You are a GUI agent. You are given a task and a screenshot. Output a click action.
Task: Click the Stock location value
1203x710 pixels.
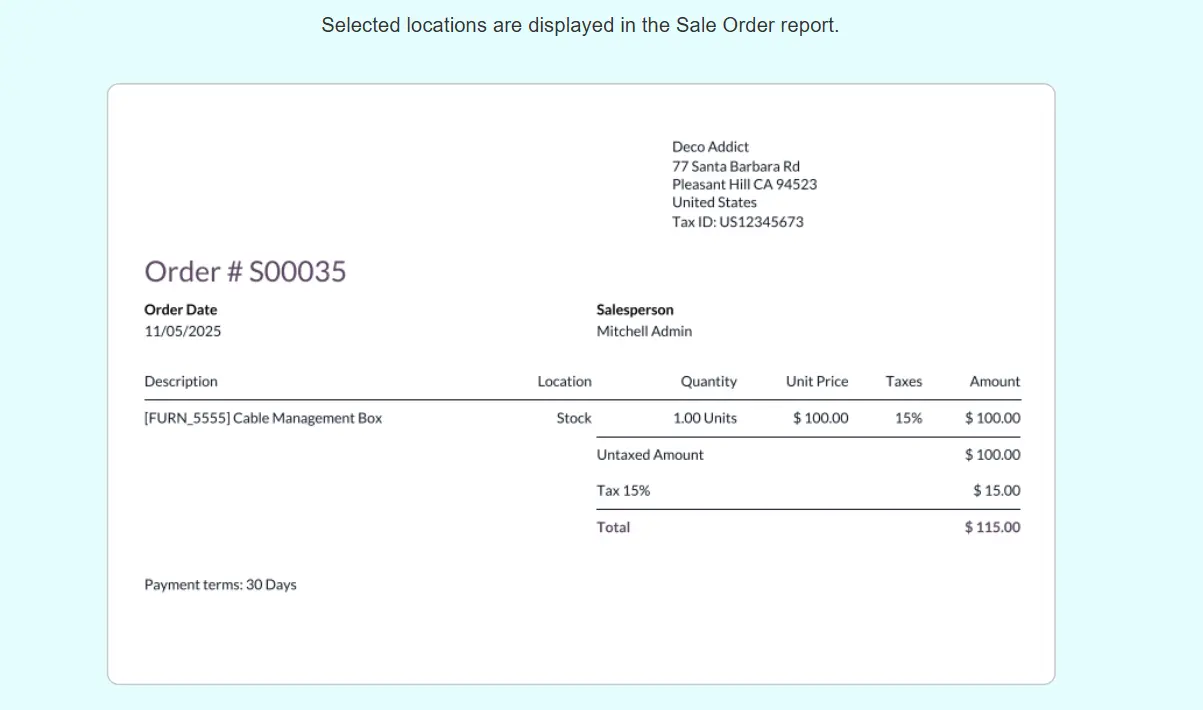tap(573, 418)
